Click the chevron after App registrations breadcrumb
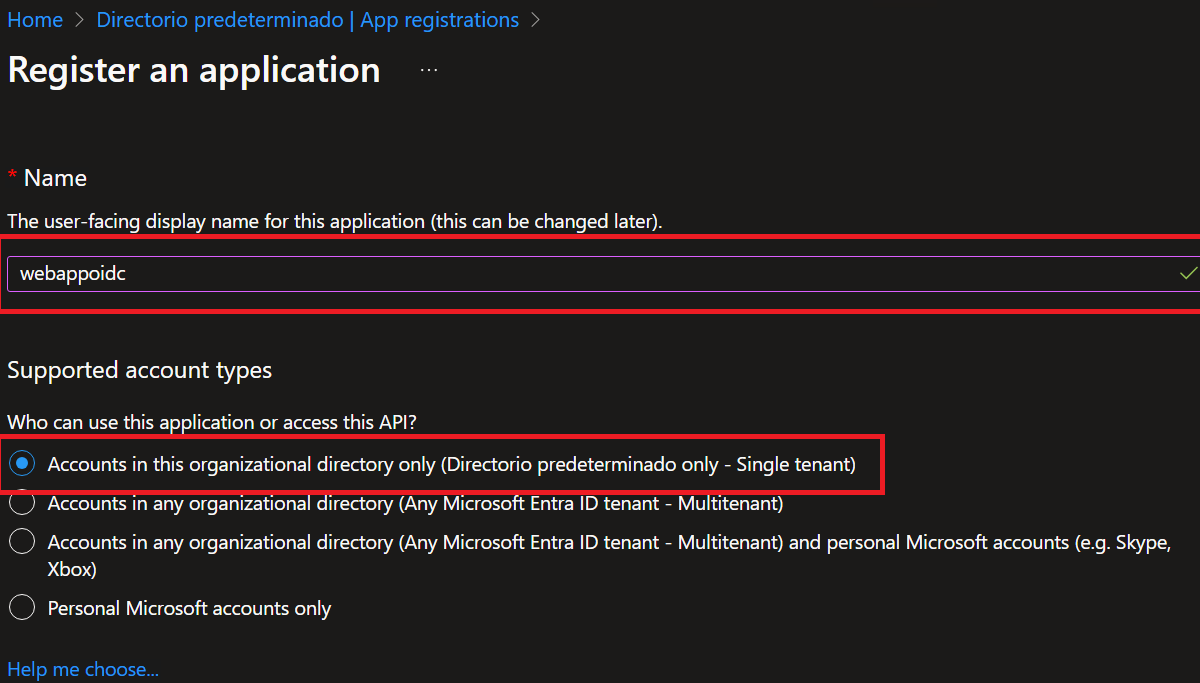Image resolution: width=1200 pixels, height=683 pixels. click(535, 19)
